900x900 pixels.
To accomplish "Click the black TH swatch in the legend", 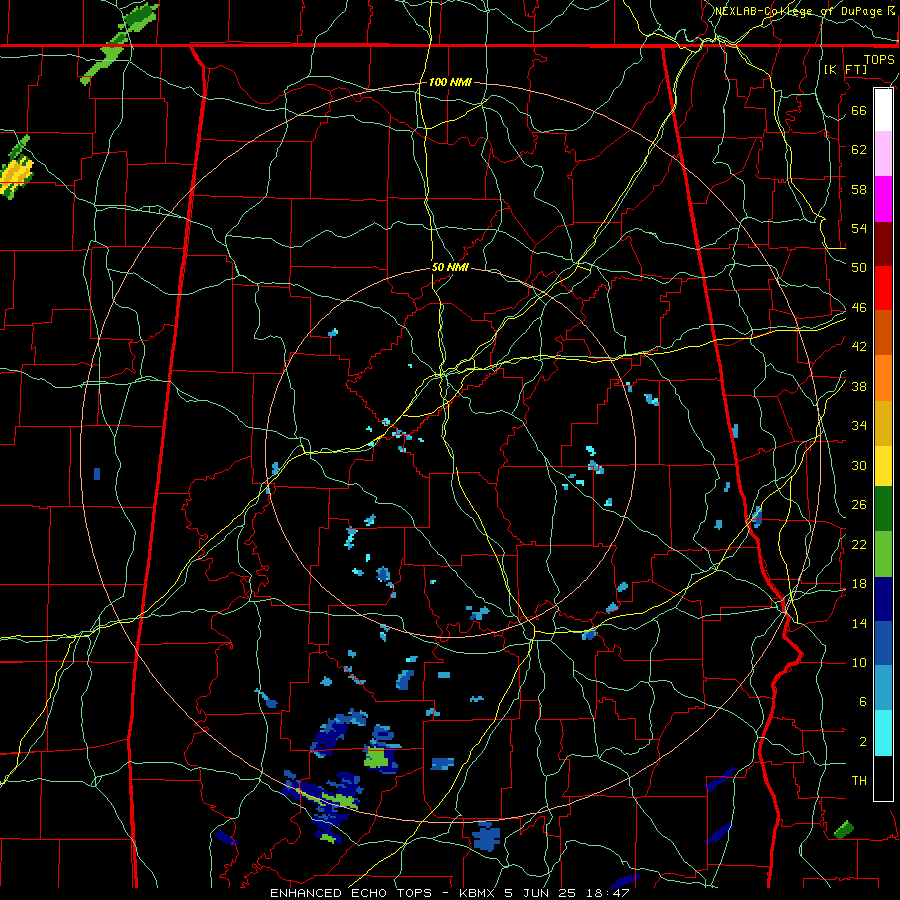I will [883, 778].
